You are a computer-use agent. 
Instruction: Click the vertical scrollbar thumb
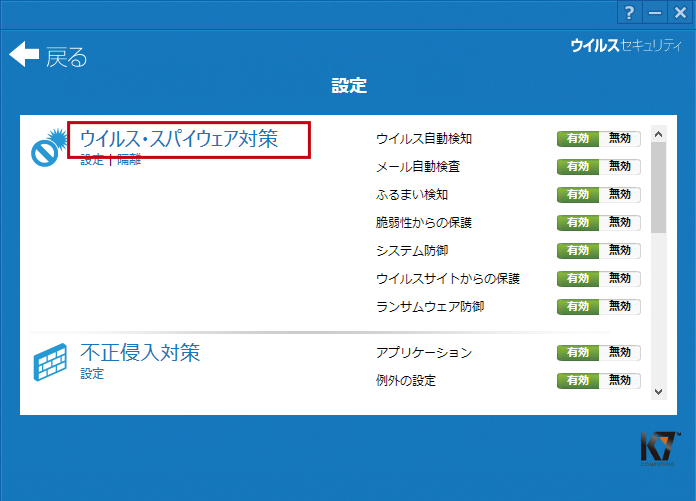pos(659,187)
